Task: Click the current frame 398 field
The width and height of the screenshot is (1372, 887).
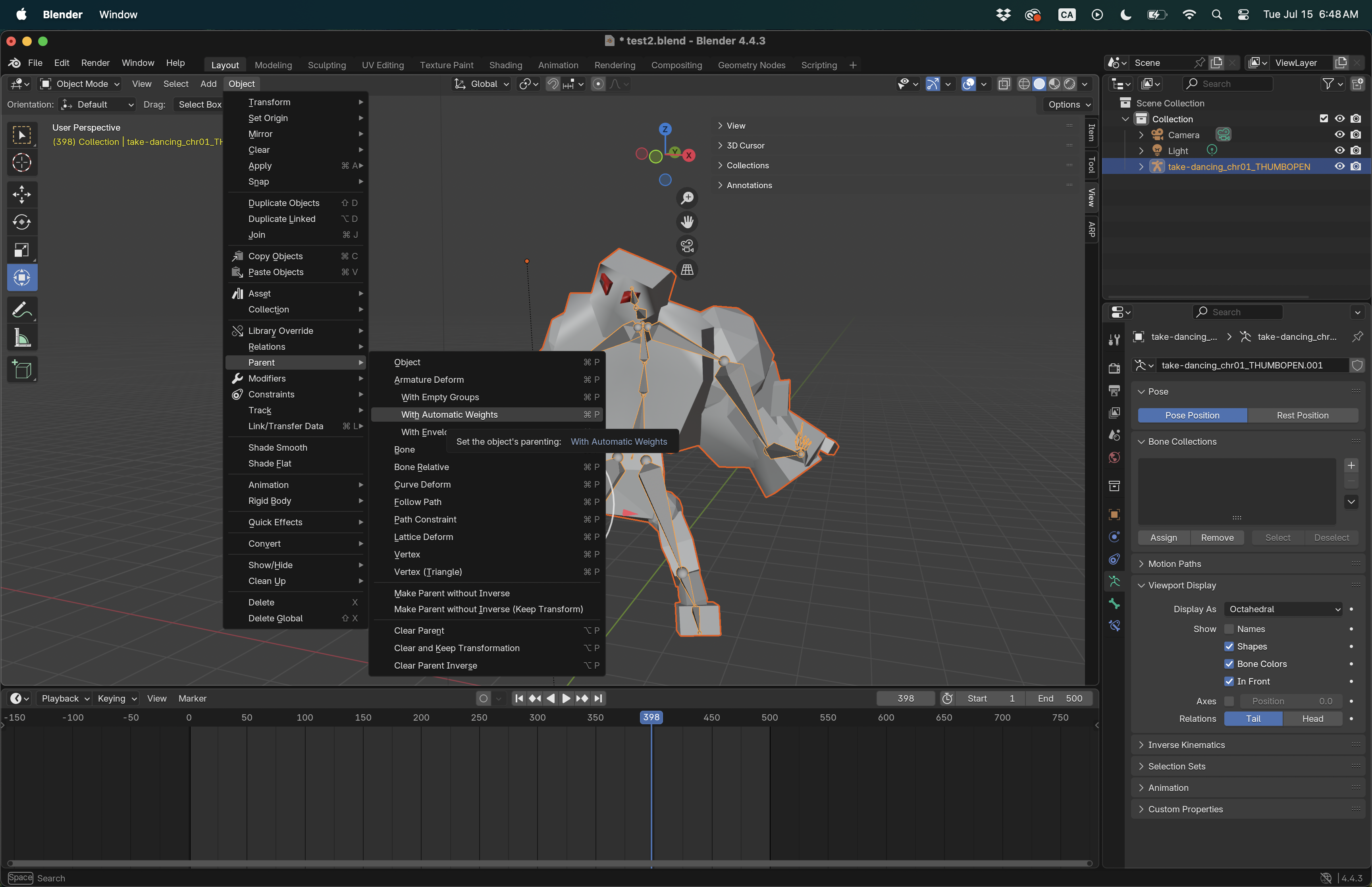Action: pos(905,699)
